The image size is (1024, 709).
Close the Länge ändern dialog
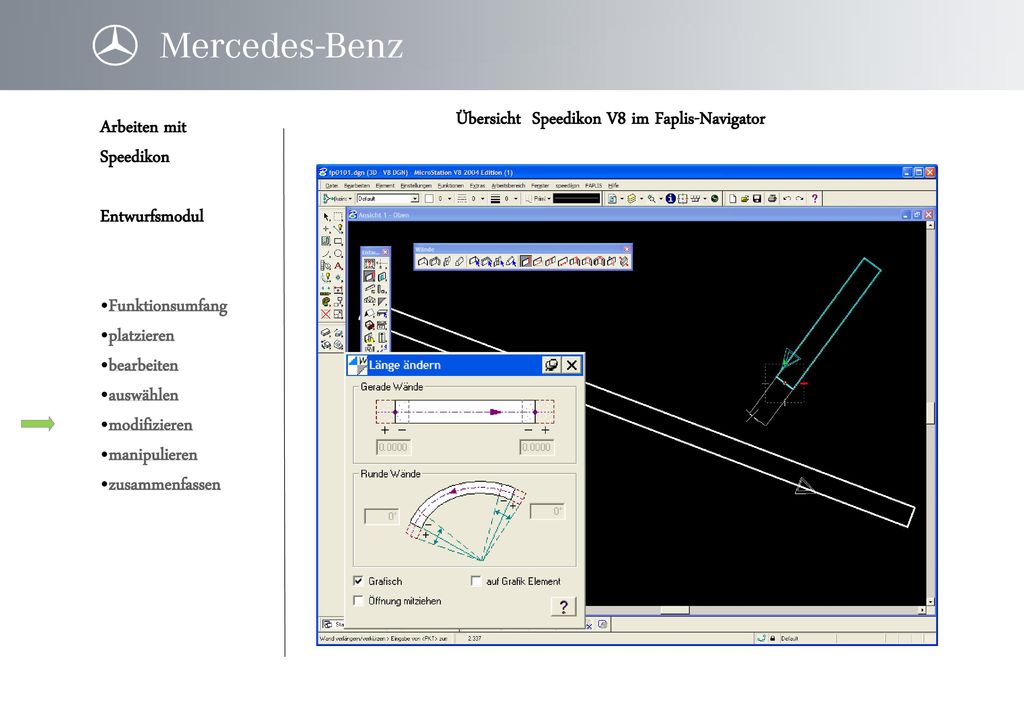coord(571,365)
